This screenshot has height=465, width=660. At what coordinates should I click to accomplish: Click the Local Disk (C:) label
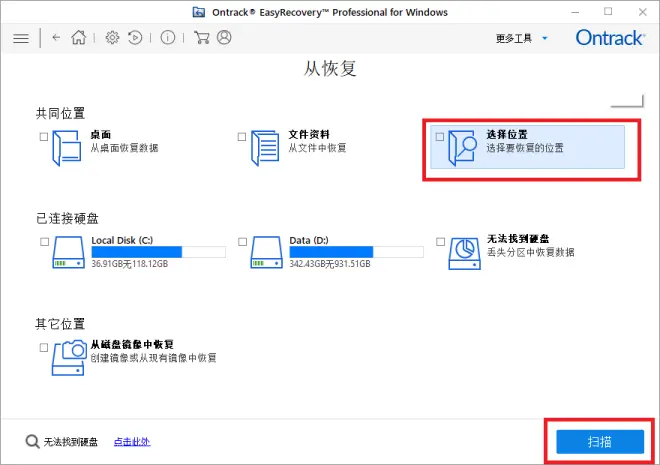pos(122,240)
